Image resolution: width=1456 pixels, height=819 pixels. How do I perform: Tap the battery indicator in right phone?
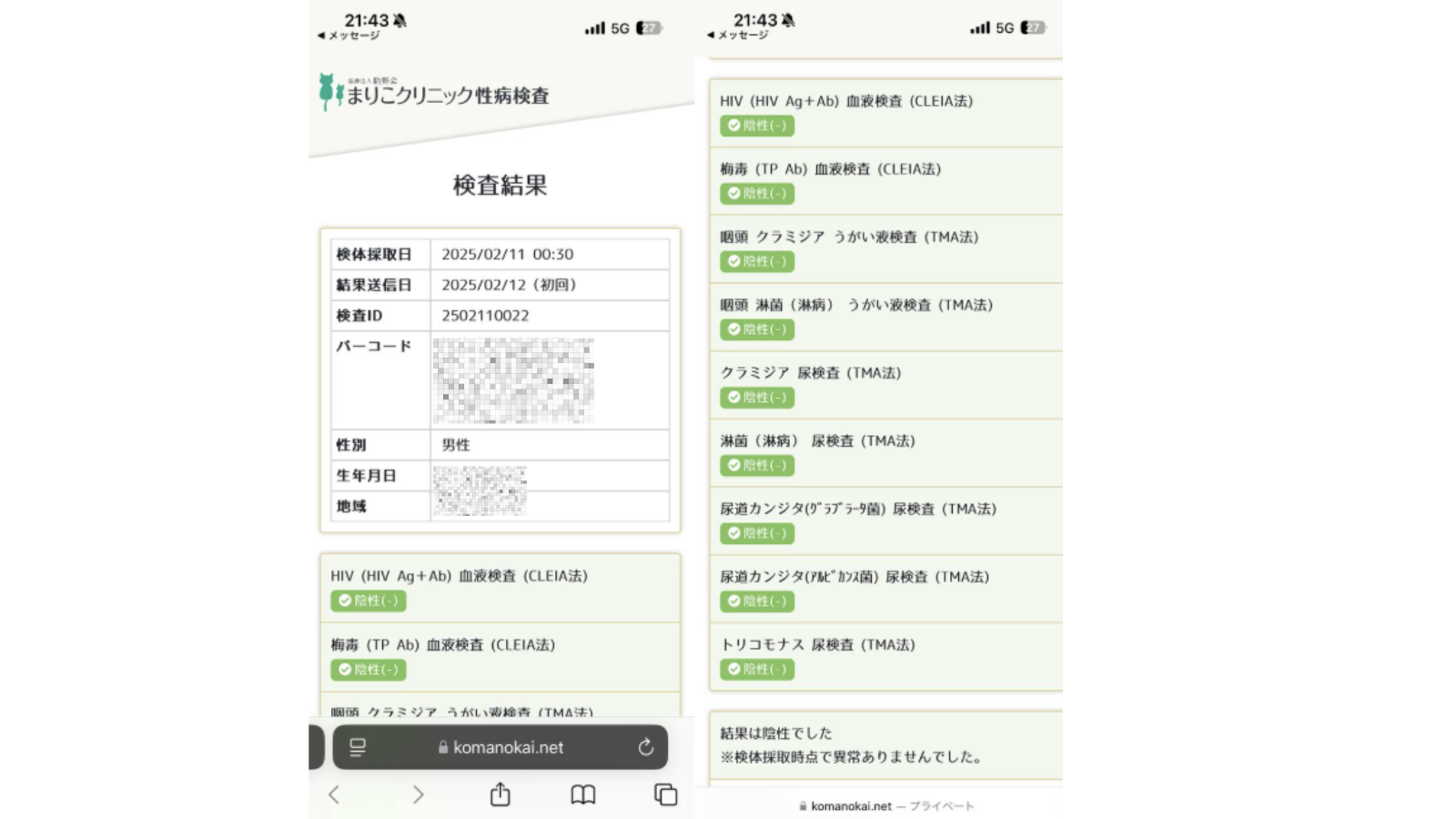point(1034,28)
